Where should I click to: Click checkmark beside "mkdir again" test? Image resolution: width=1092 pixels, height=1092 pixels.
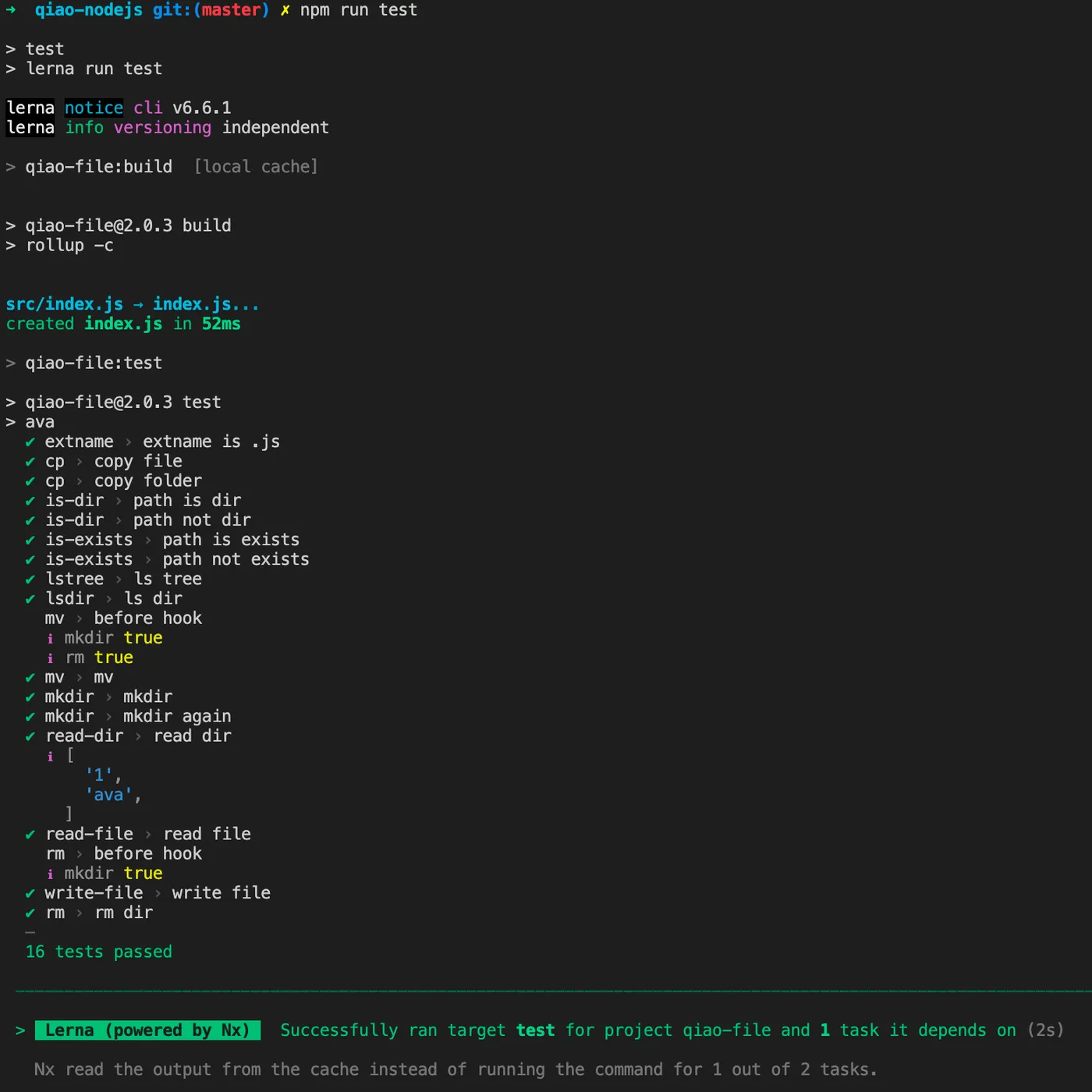coord(30,717)
